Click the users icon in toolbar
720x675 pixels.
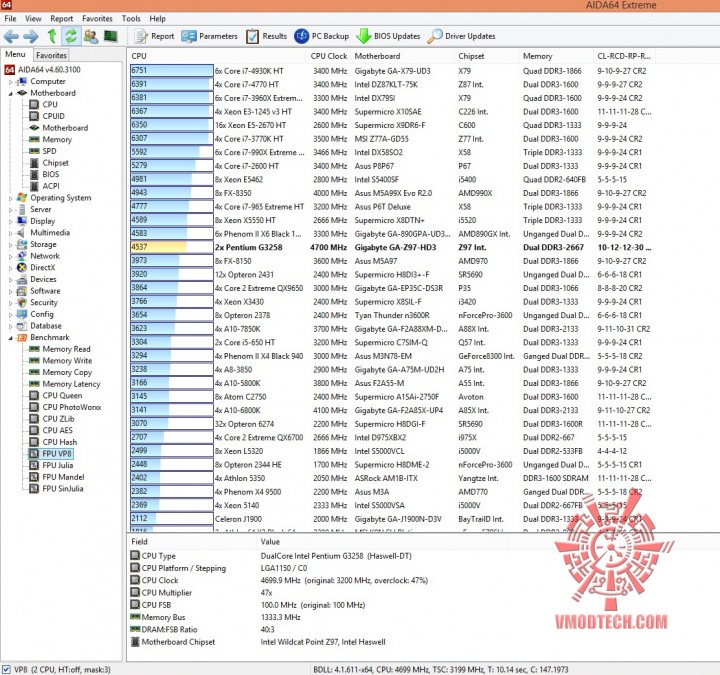(91, 36)
